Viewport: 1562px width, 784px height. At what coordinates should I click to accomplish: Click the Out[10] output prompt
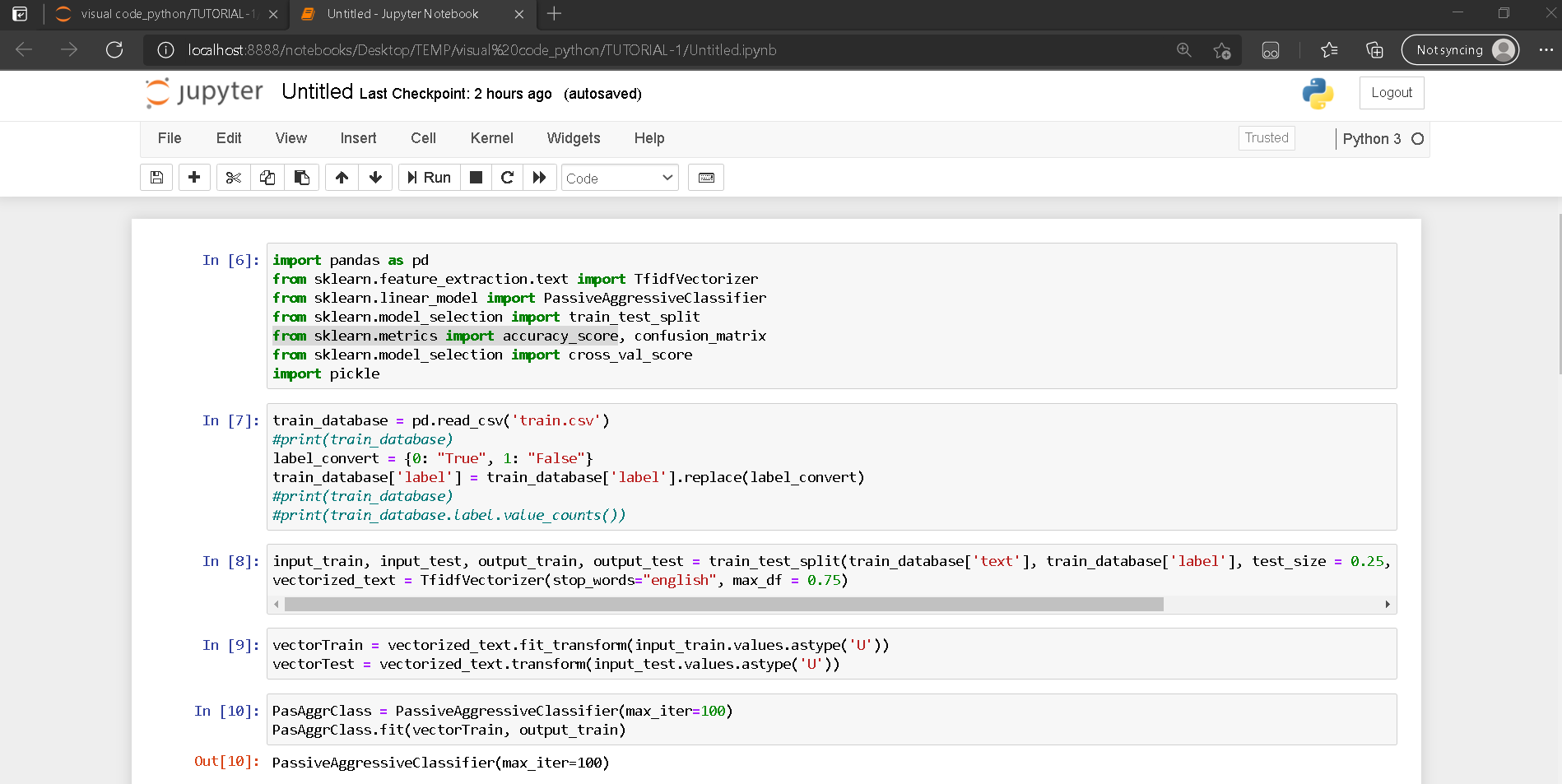(x=226, y=761)
